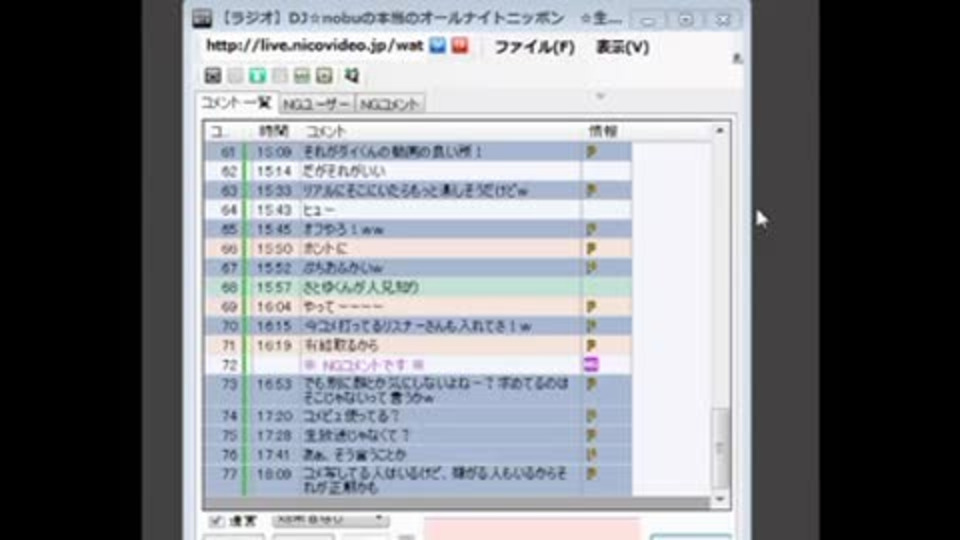The width and height of the screenshot is (960, 540).
Task: Click the green T toolbar icon
Action: point(257,76)
